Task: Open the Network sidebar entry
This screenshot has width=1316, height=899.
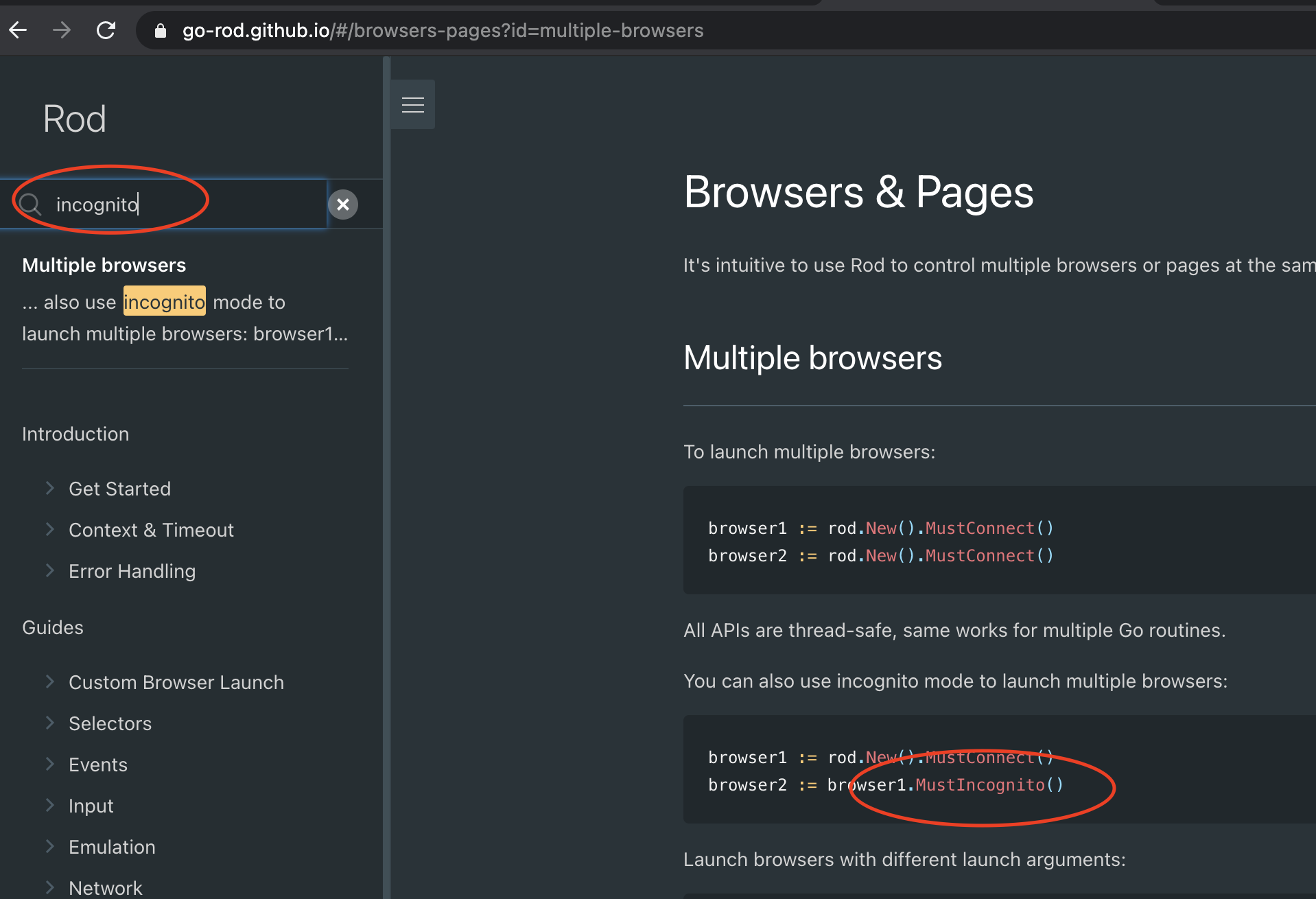Action: tap(106, 887)
